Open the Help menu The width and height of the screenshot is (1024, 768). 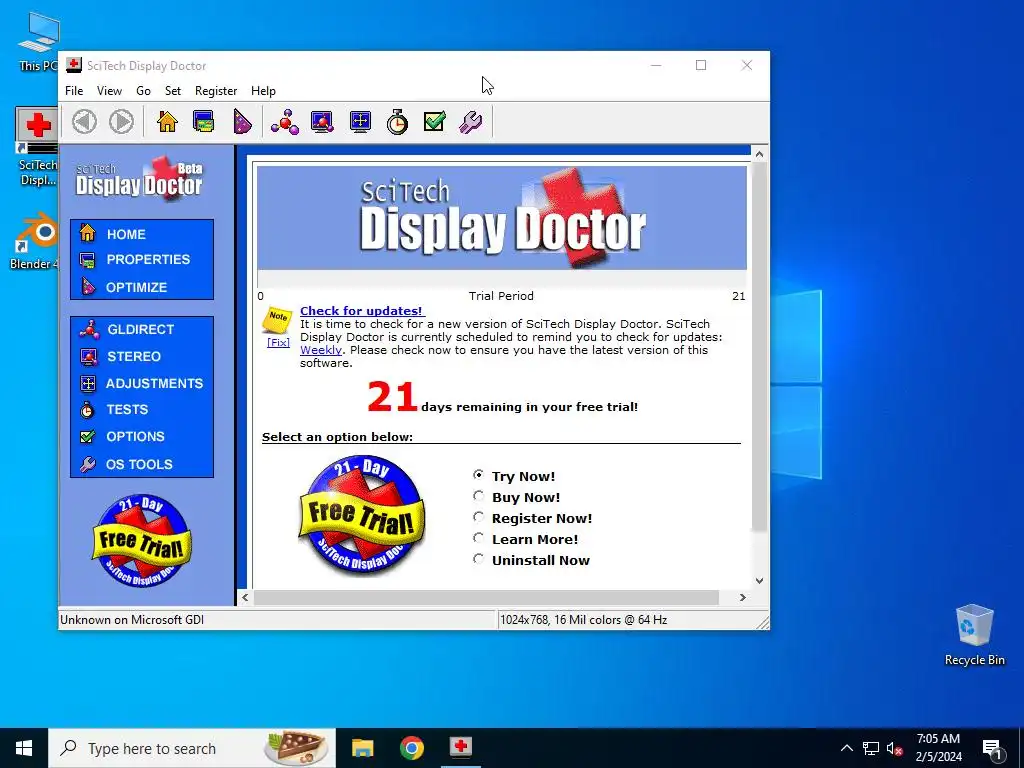263,91
